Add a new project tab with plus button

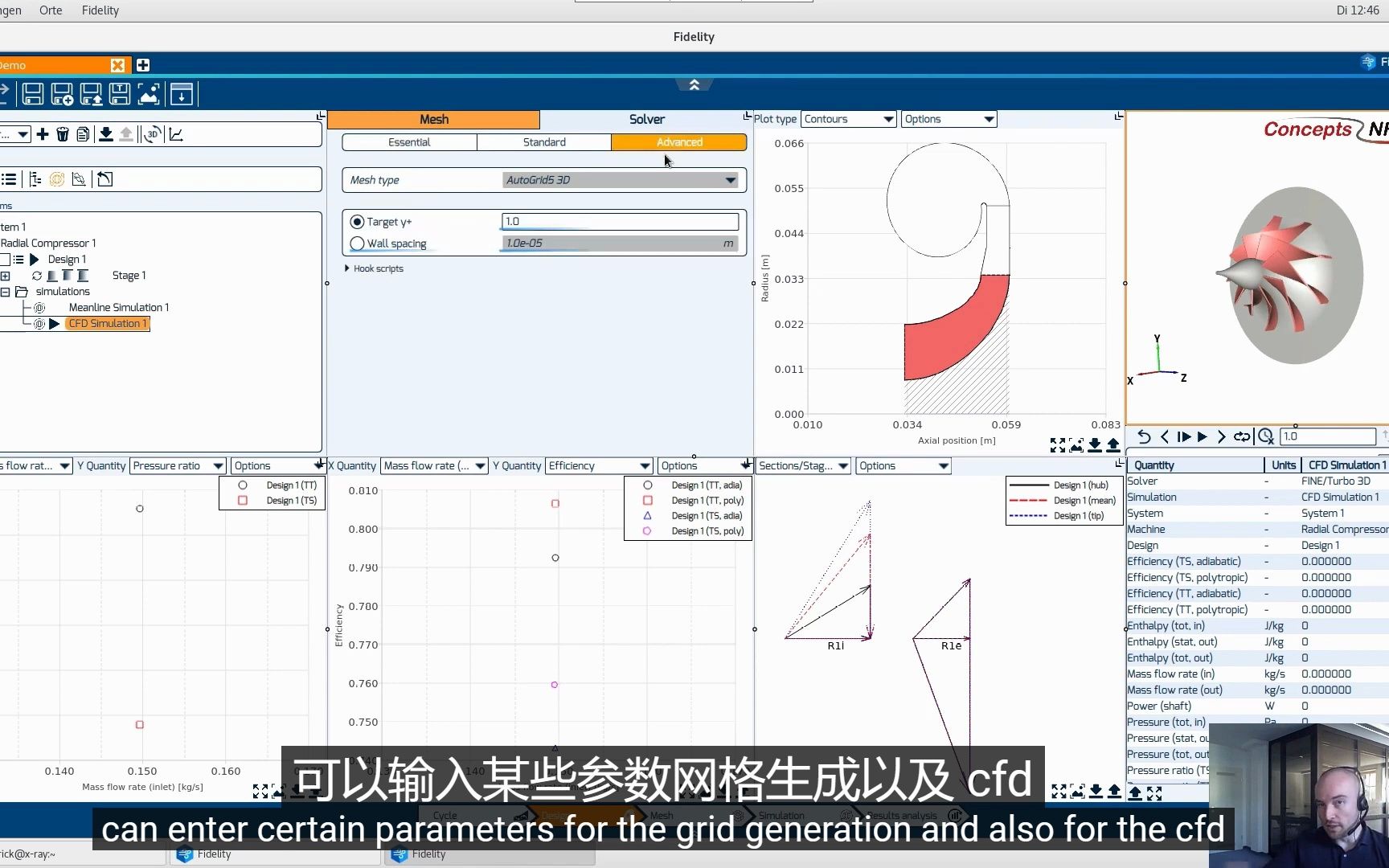pyautogui.click(x=142, y=65)
